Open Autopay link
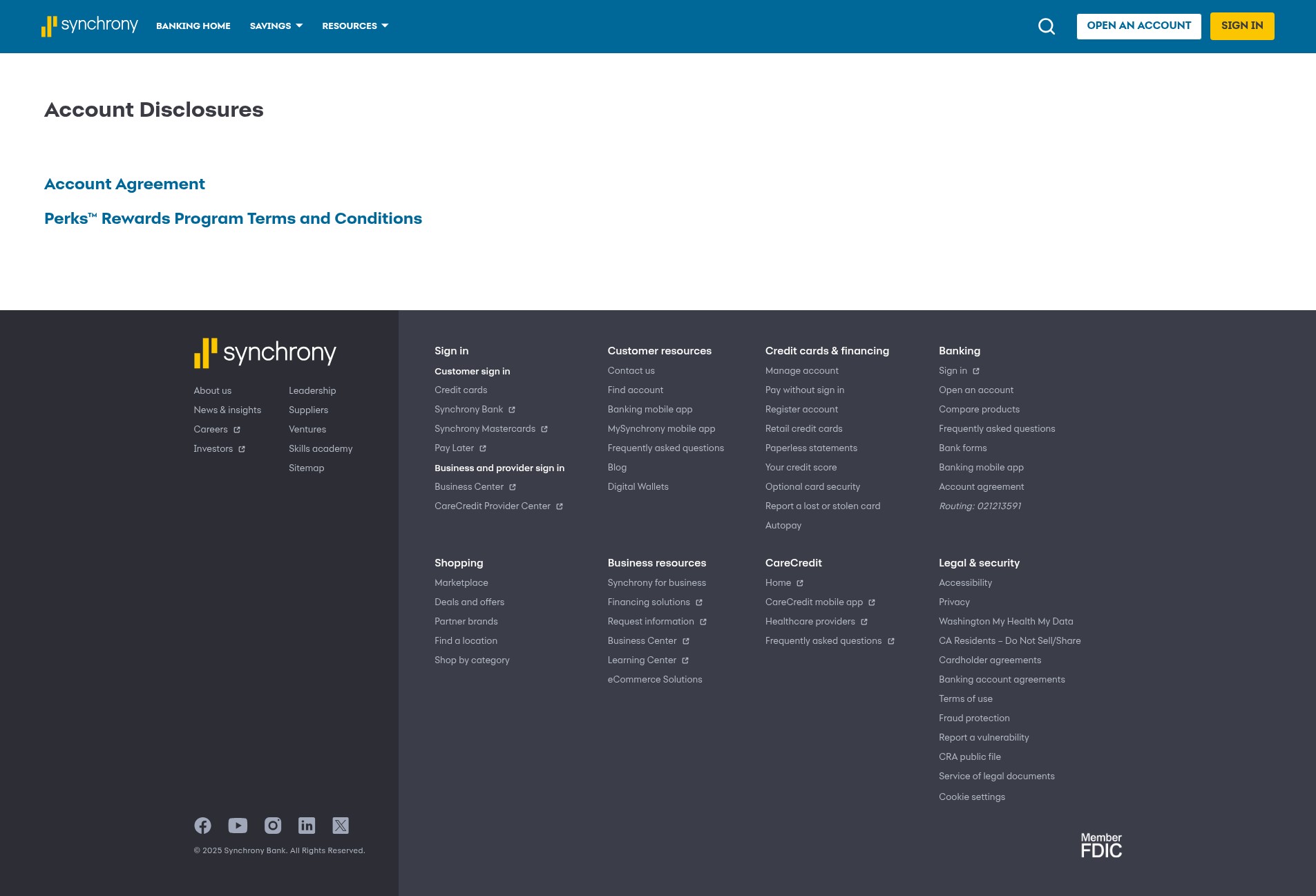1316x896 pixels. coord(783,526)
